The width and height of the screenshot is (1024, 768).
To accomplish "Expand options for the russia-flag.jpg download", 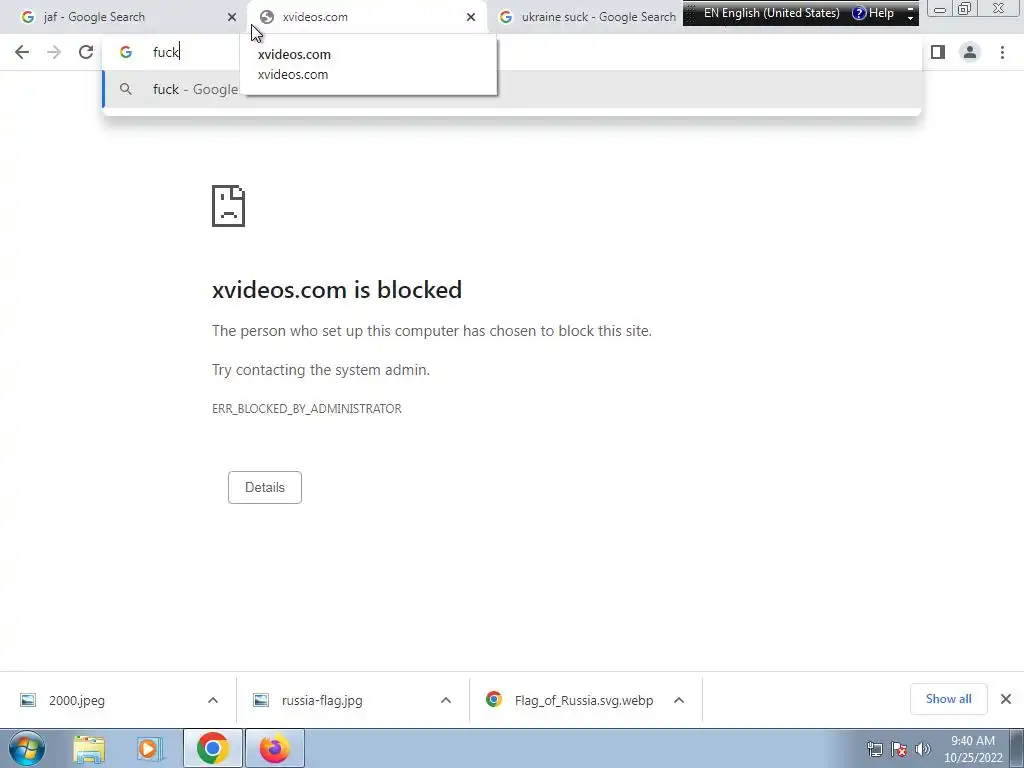I will [446, 700].
